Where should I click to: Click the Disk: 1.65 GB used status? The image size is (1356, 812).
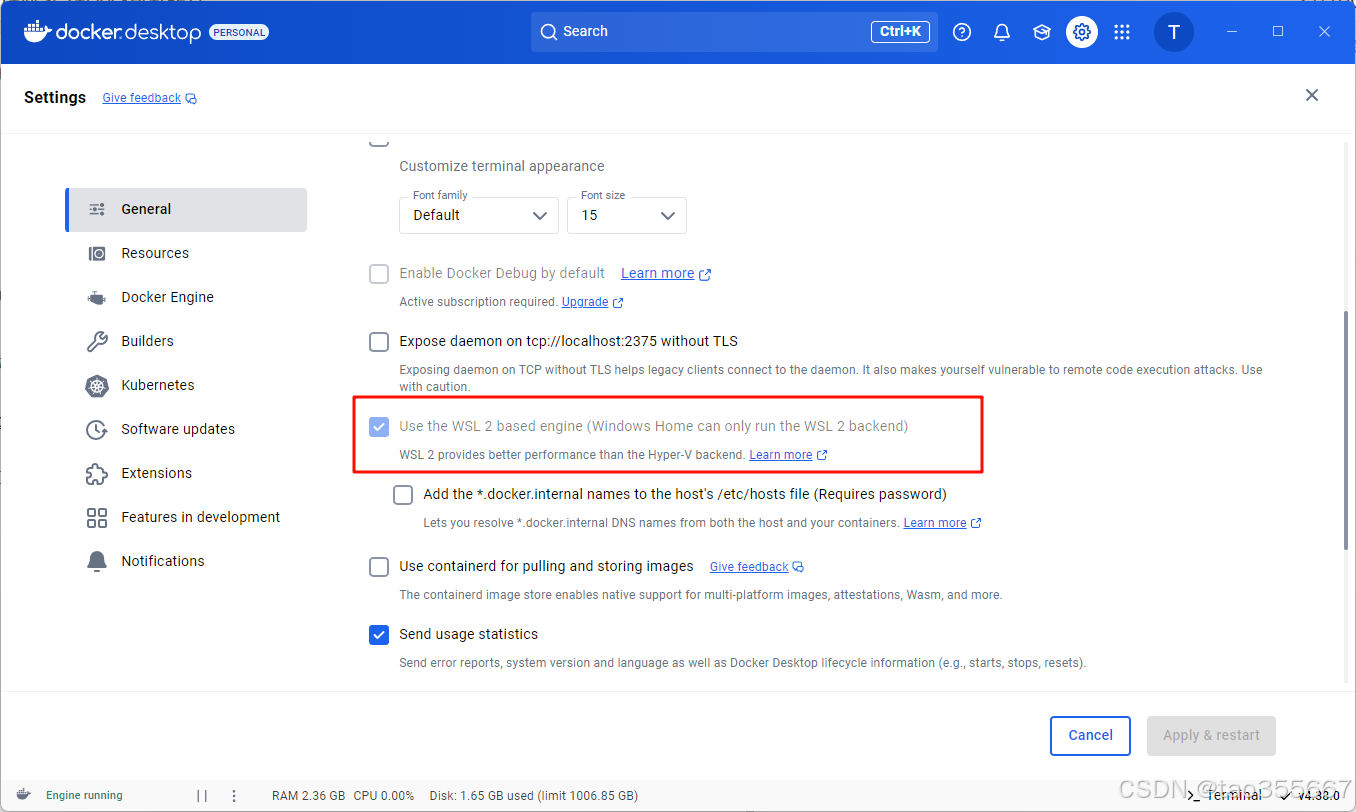click(534, 796)
